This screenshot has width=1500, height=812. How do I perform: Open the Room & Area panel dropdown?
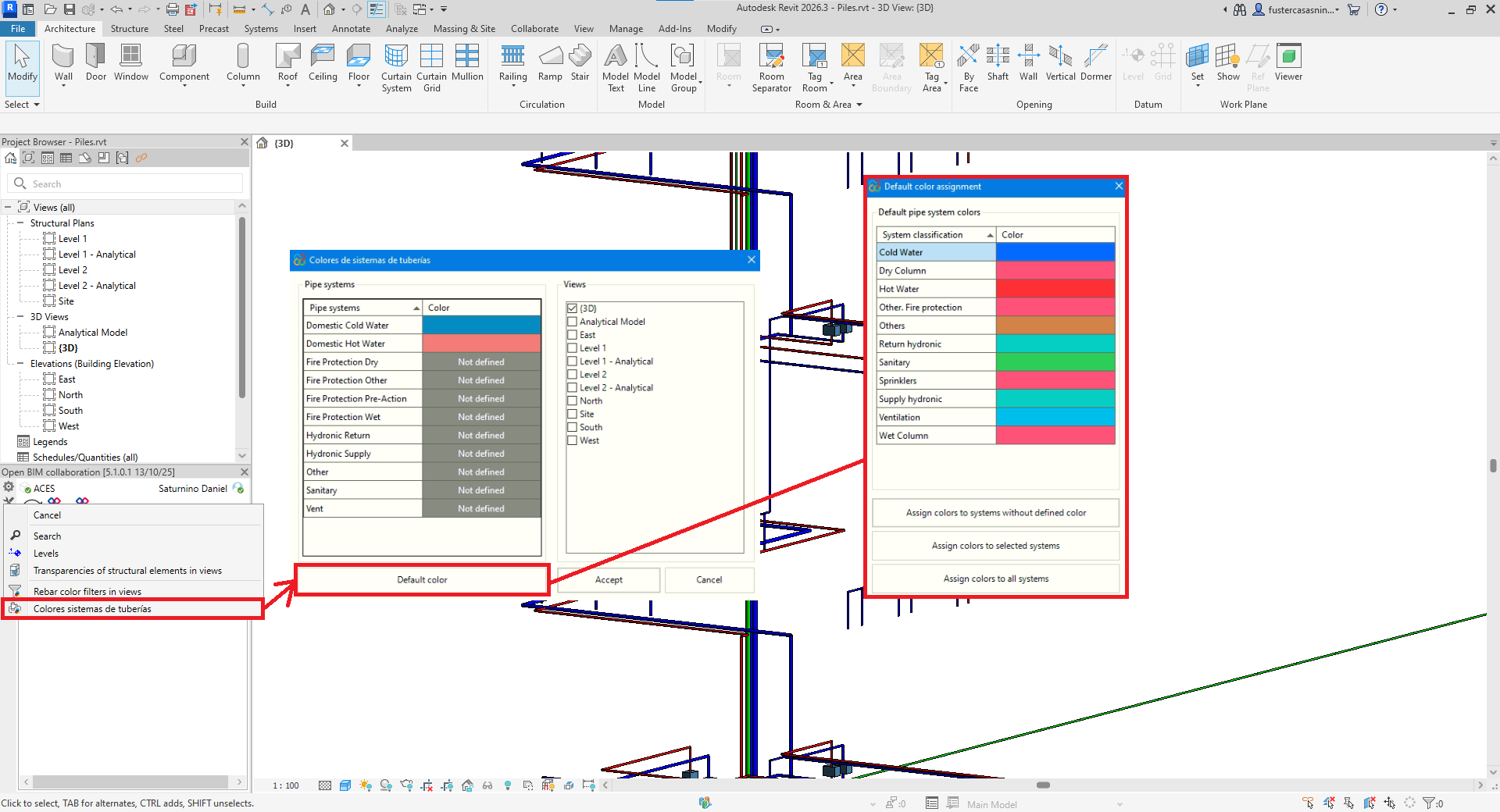859,105
